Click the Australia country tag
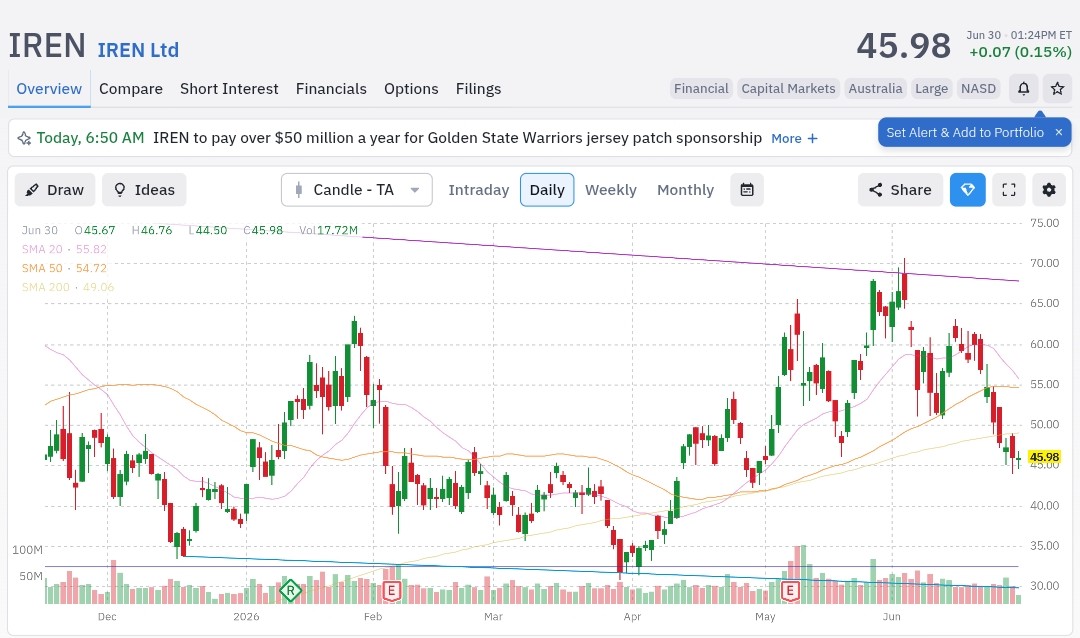This screenshot has width=1080, height=638. click(x=875, y=89)
